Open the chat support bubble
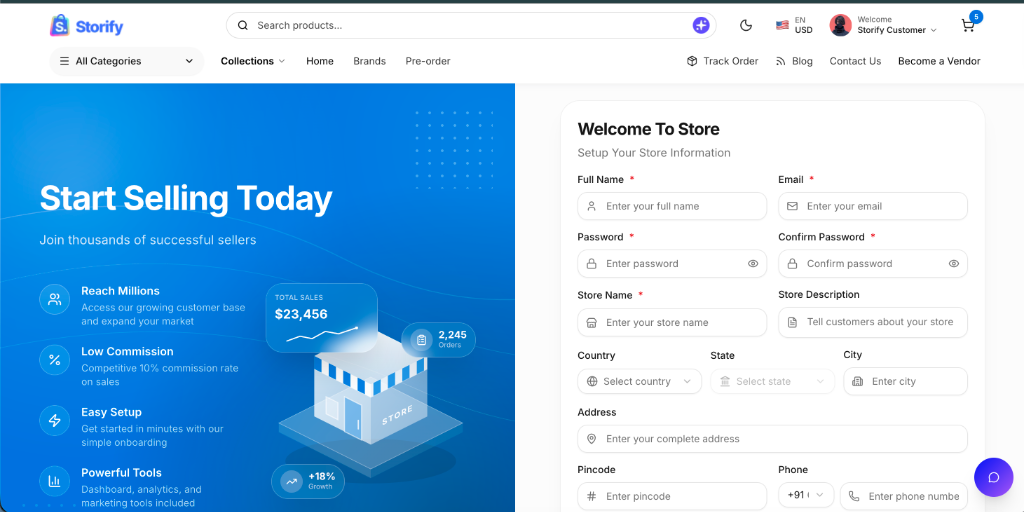The height and width of the screenshot is (512, 1024). 993,477
